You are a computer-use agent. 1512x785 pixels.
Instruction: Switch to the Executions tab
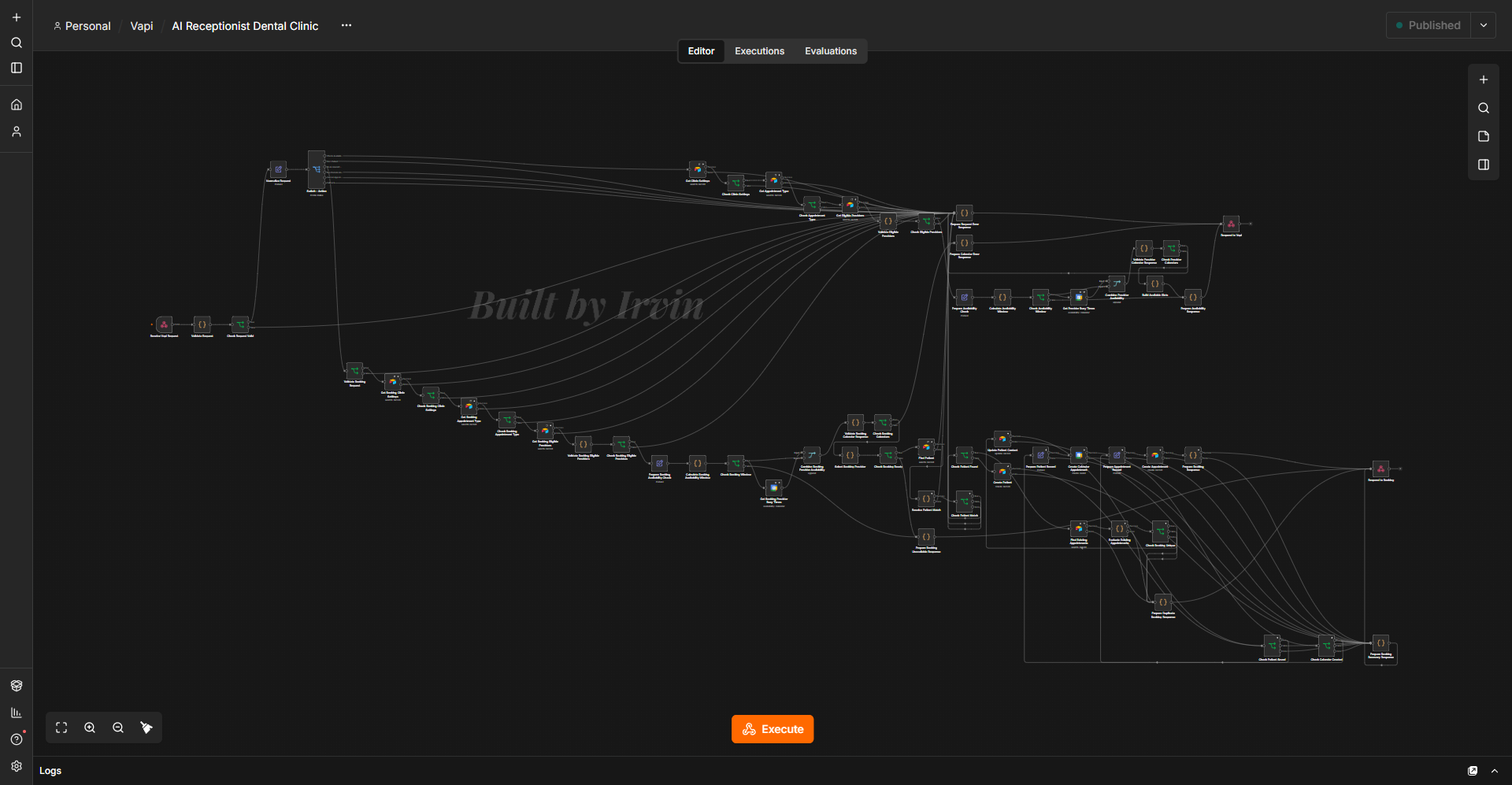tap(759, 51)
